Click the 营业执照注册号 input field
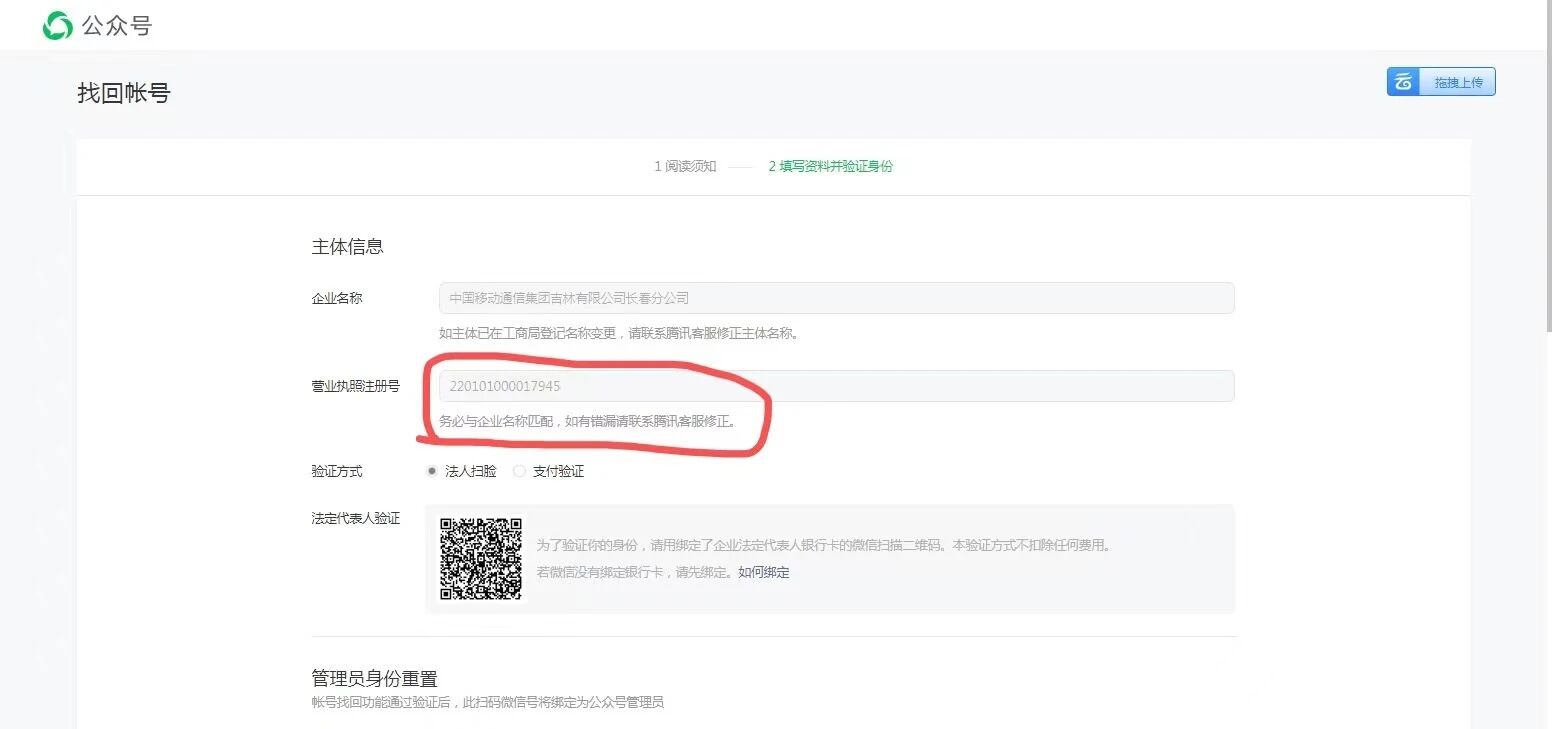This screenshot has height=729, width=1552. 836,386
